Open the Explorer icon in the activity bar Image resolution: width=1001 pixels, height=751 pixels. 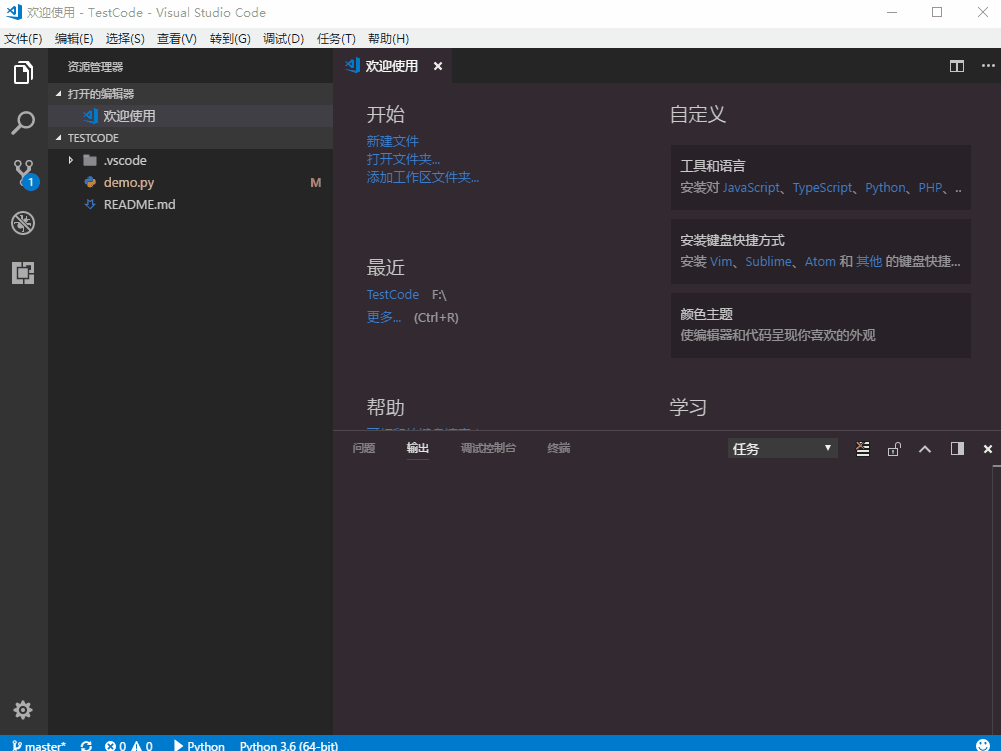[22, 72]
